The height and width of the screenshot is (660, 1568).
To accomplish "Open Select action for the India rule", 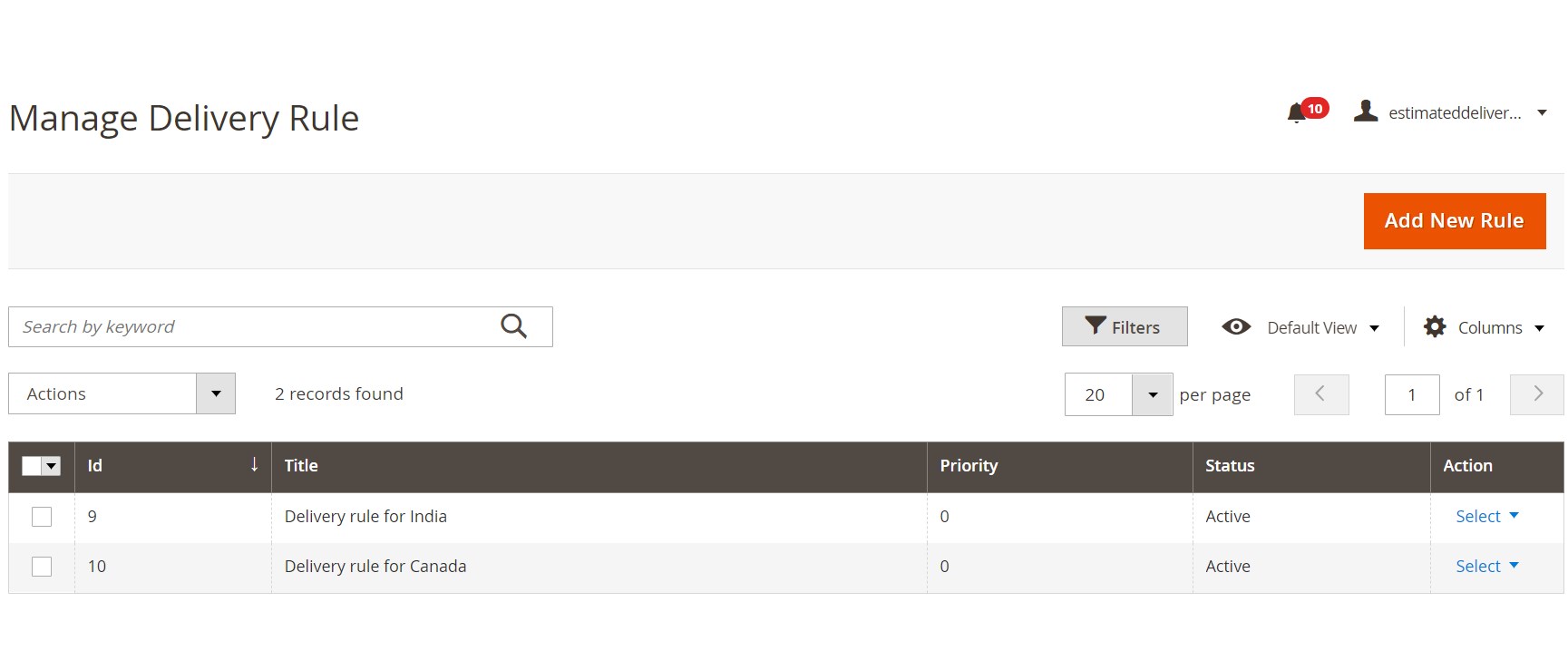I will pos(1486,517).
